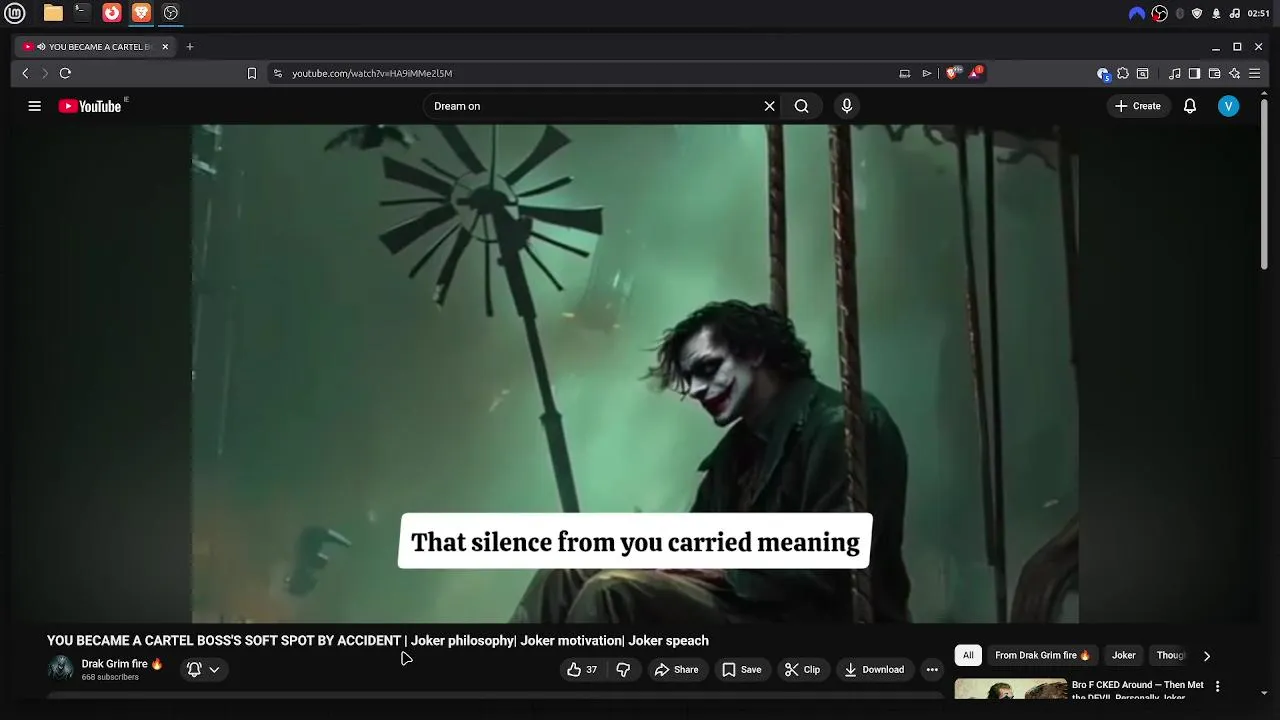Open the account avatar menu
Image resolution: width=1280 pixels, height=720 pixels.
1229,106
